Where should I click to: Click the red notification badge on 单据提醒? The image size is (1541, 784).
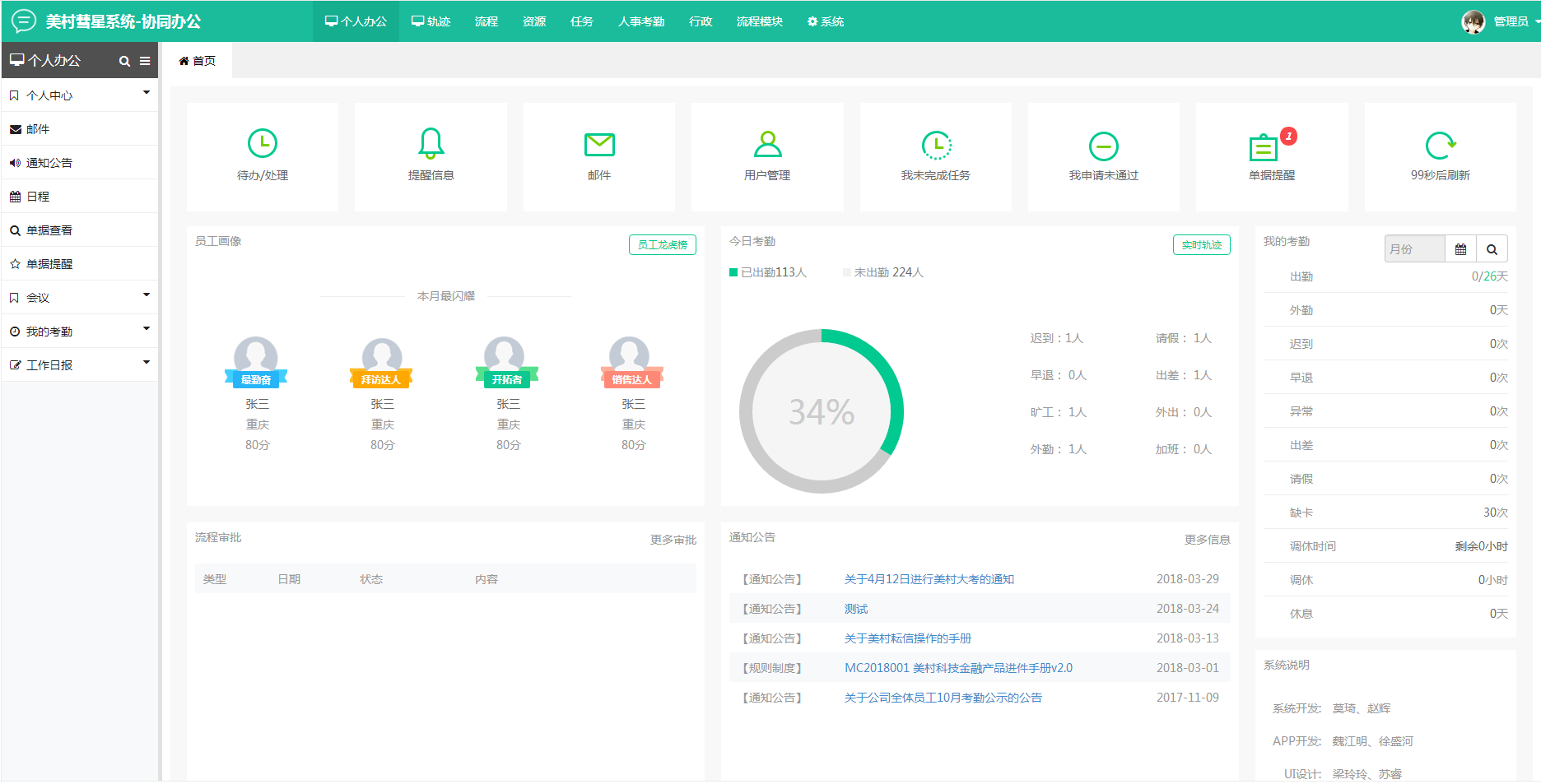coord(1289,136)
